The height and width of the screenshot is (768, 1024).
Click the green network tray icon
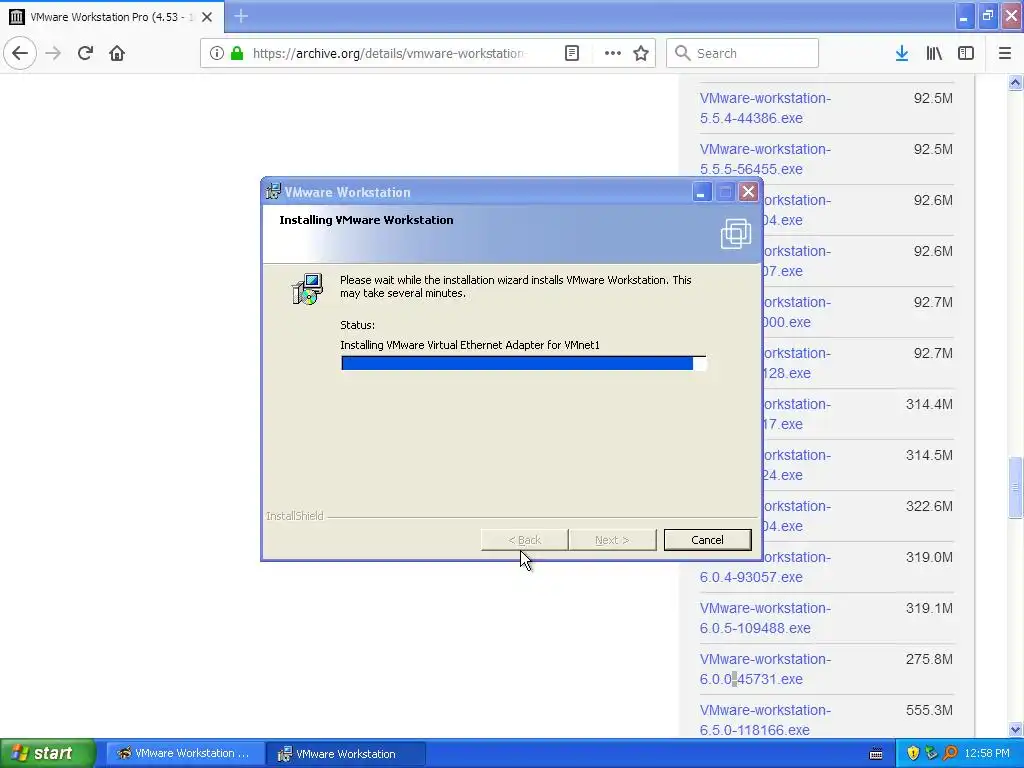931,754
